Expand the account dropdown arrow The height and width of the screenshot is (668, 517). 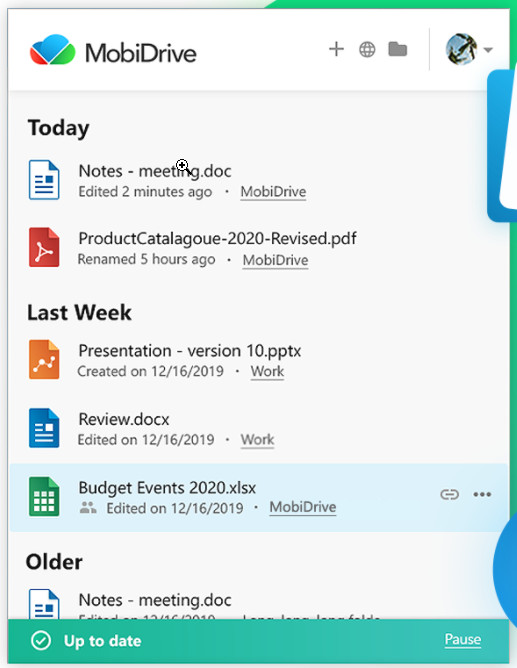[x=488, y=50]
